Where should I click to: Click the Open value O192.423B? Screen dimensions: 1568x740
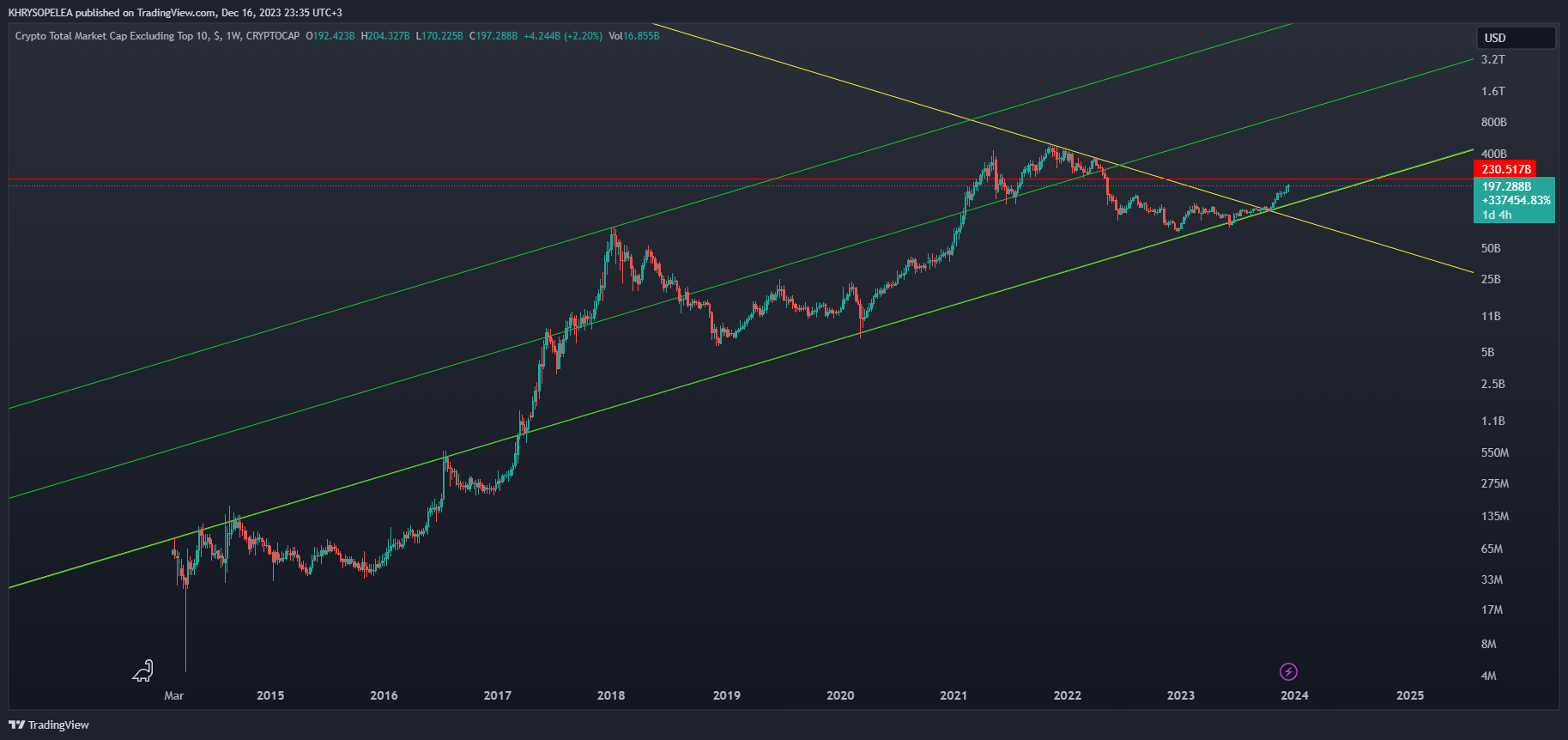pyautogui.click(x=330, y=36)
